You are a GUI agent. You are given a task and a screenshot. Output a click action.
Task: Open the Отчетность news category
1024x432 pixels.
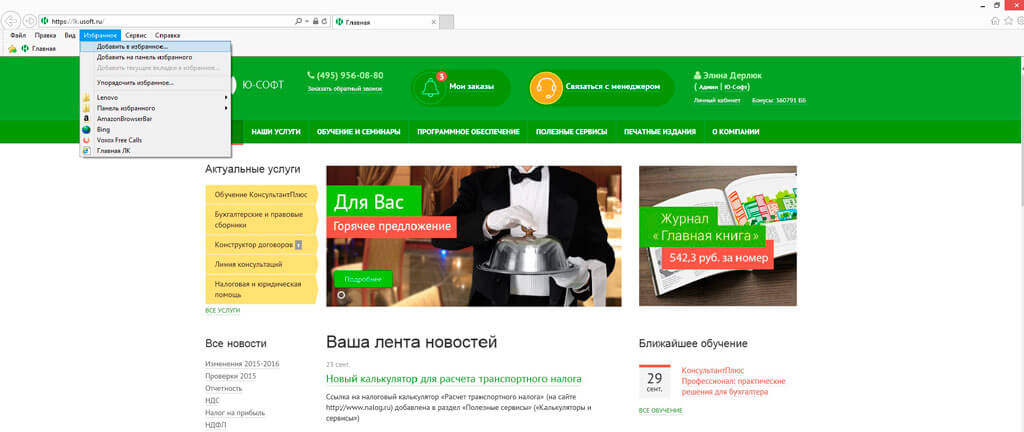click(223, 388)
